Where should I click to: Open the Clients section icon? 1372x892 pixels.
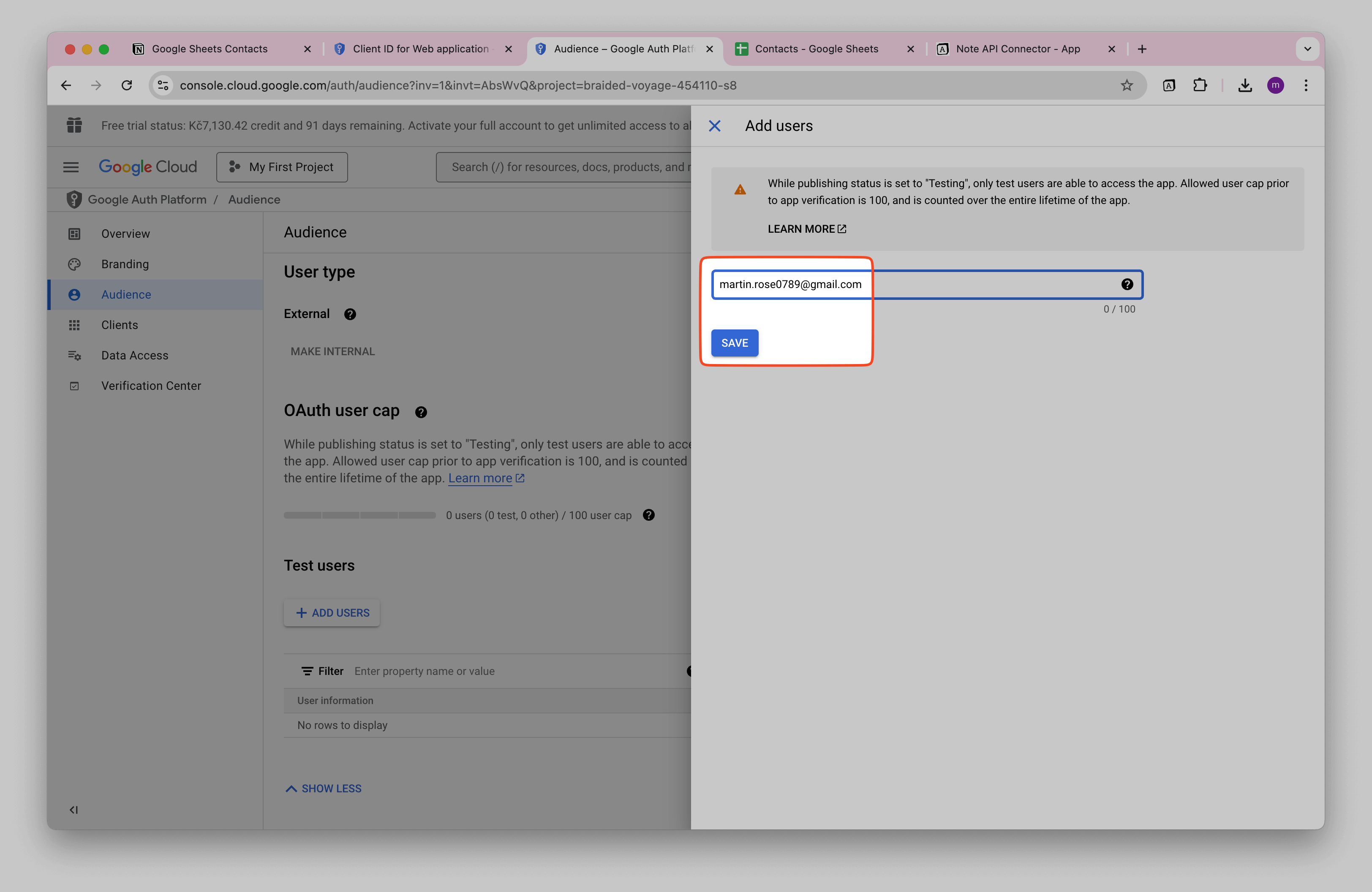pyautogui.click(x=74, y=325)
